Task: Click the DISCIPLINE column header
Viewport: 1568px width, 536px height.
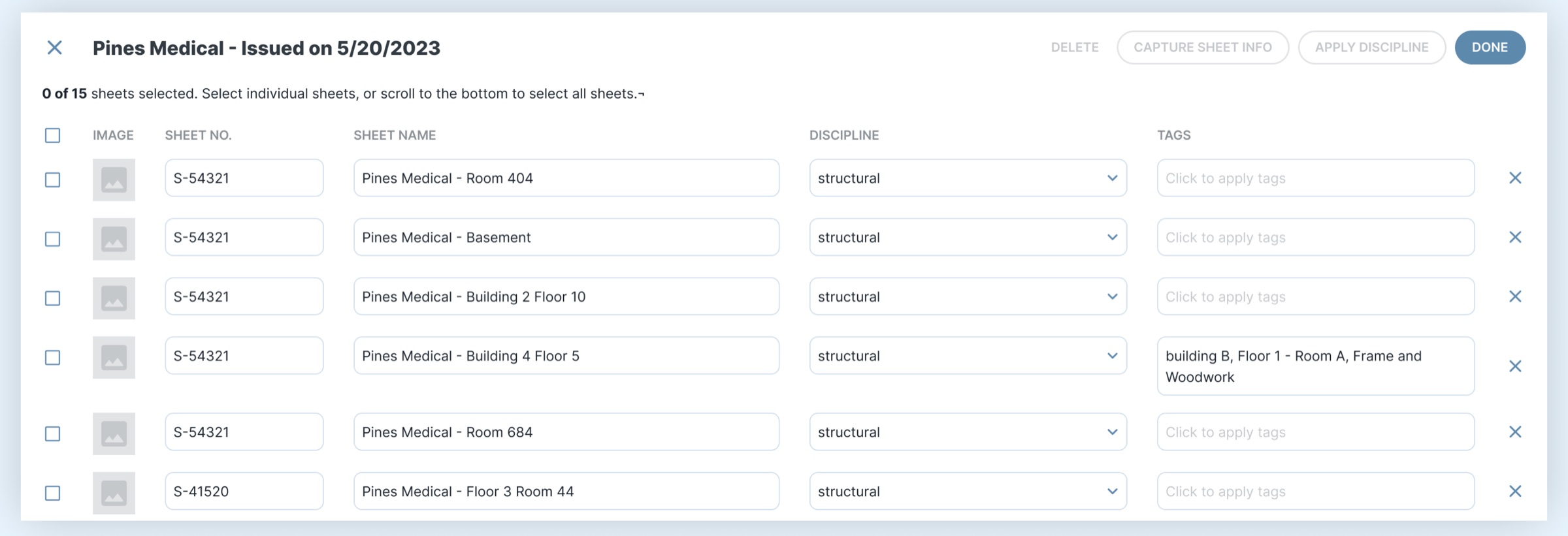Action: pos(844,135)
